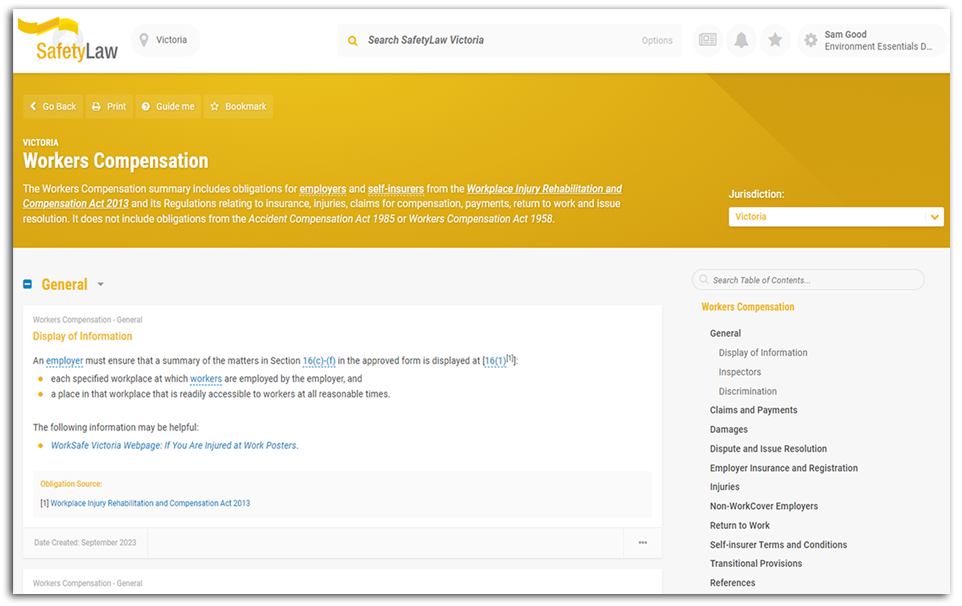Click the Guide me button
Screen dimensions: 962x606
click(x=168, y=106)
